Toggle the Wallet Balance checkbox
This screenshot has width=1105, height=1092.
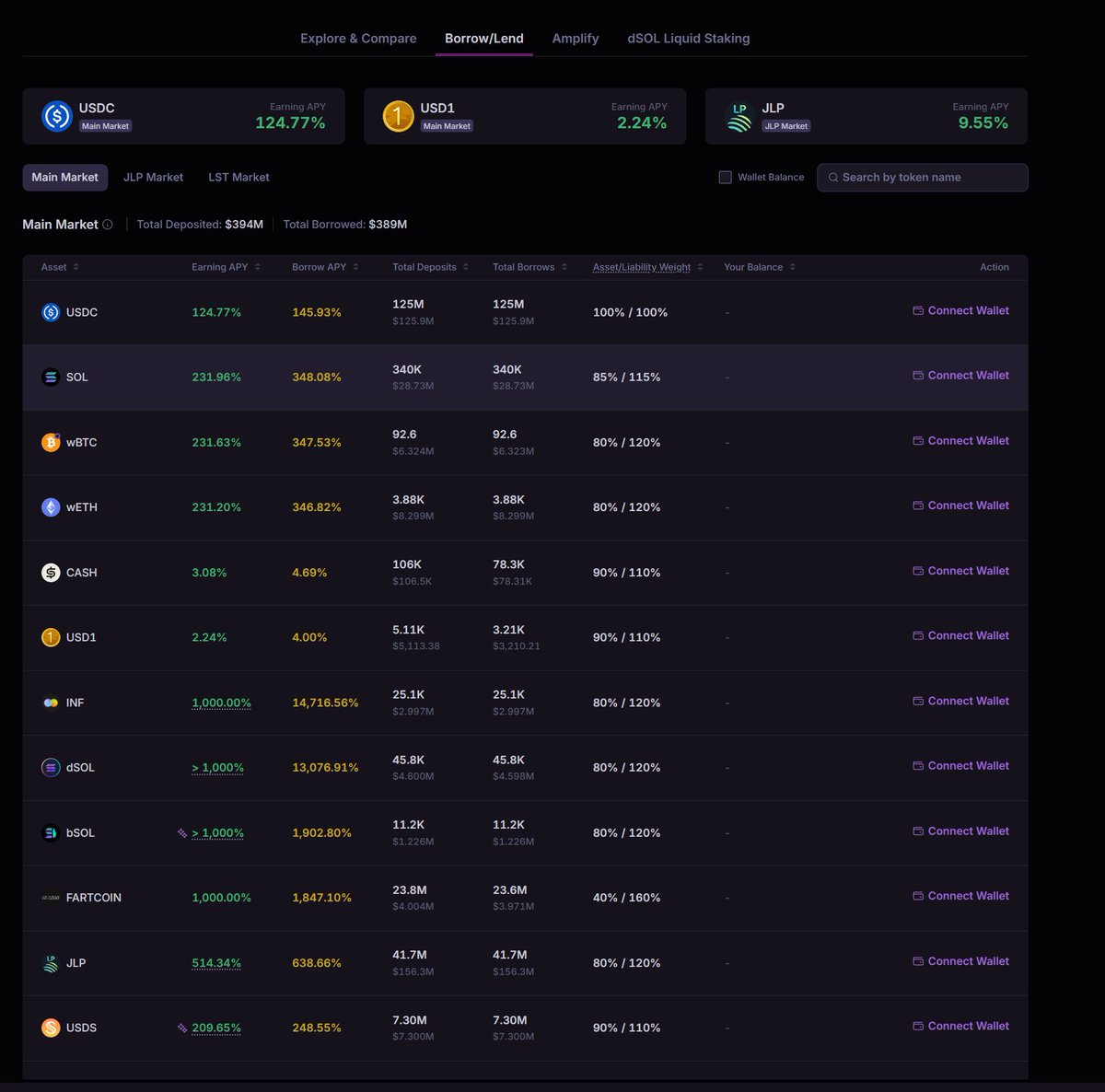point(726,177)
